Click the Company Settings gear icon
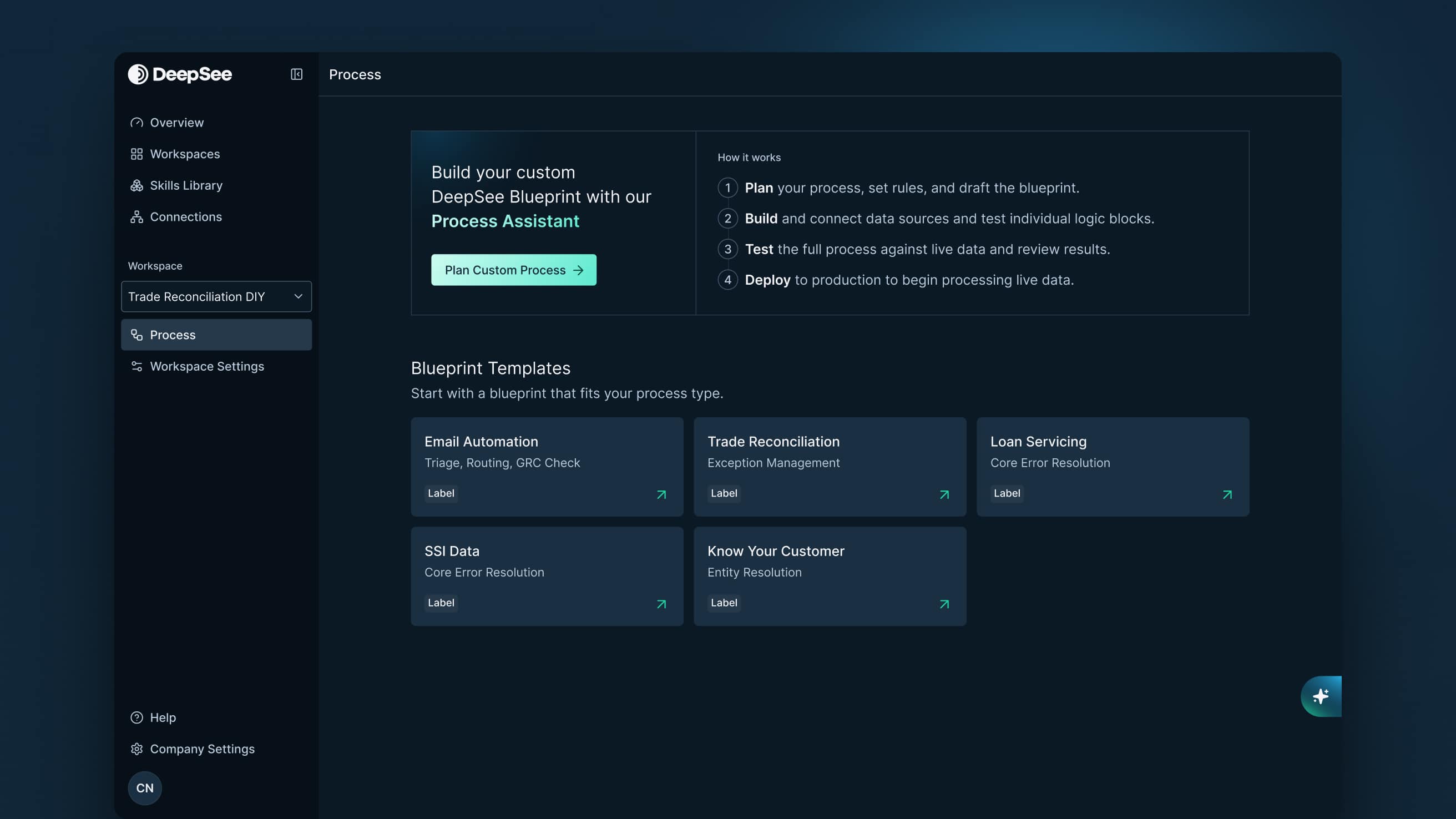 click(x=136, y=749)
